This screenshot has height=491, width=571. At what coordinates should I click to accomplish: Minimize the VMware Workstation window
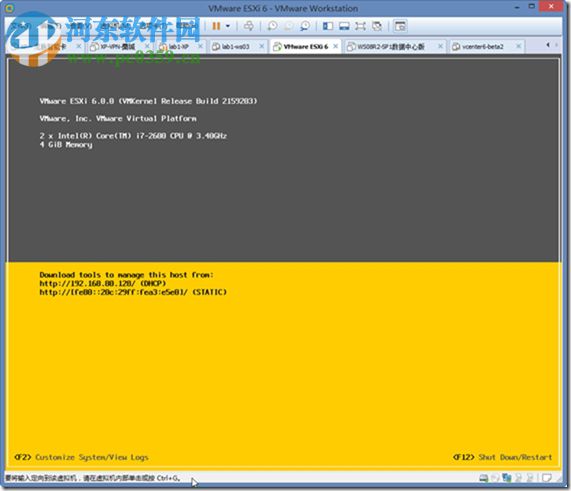point(517,7)
